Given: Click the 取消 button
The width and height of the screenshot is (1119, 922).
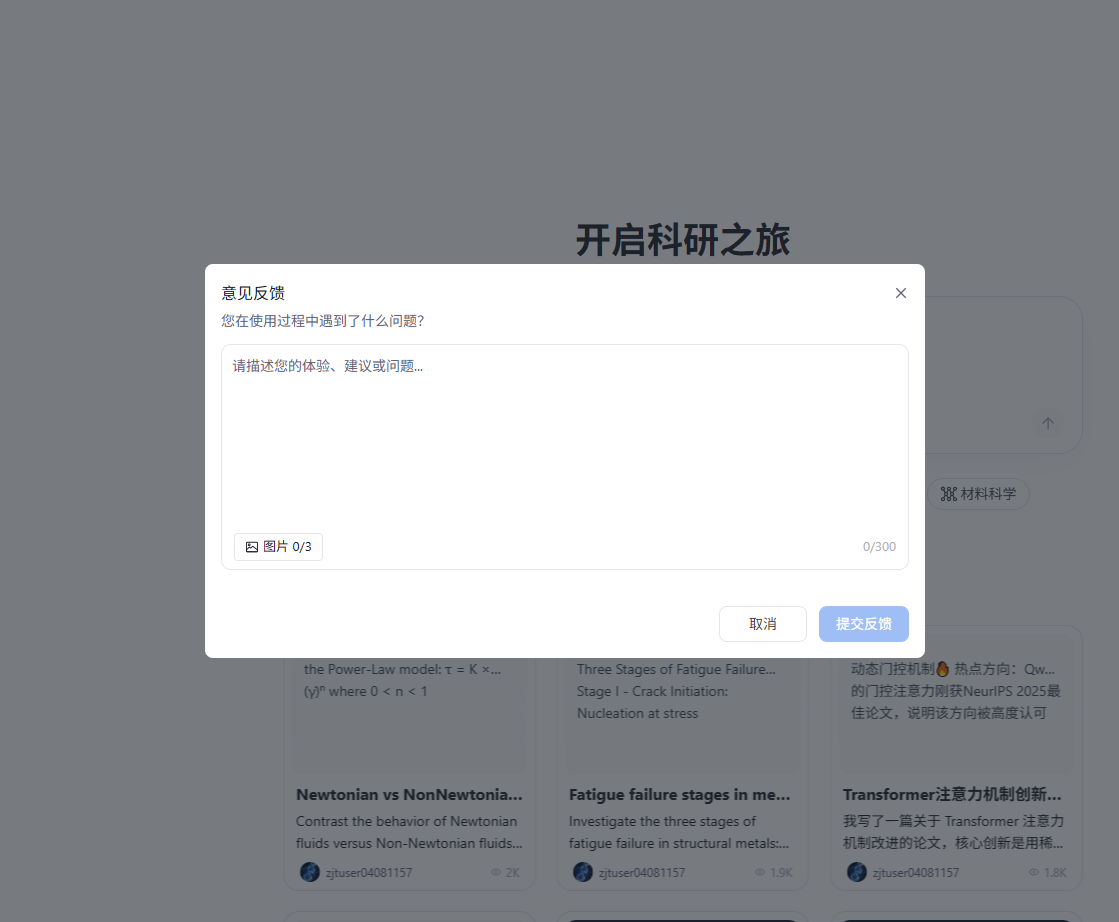Looking at the screenshot, I should [763, 624].
